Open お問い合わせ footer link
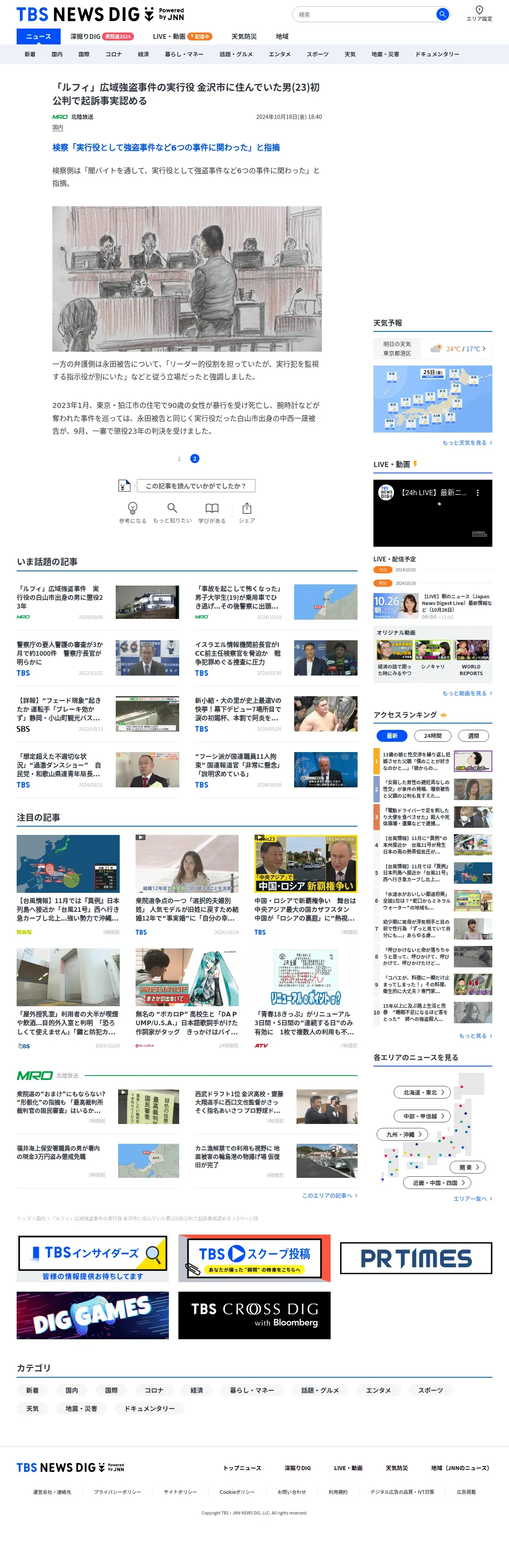The height and width of the screenshot is (1568, 509). coord(292,1492)
